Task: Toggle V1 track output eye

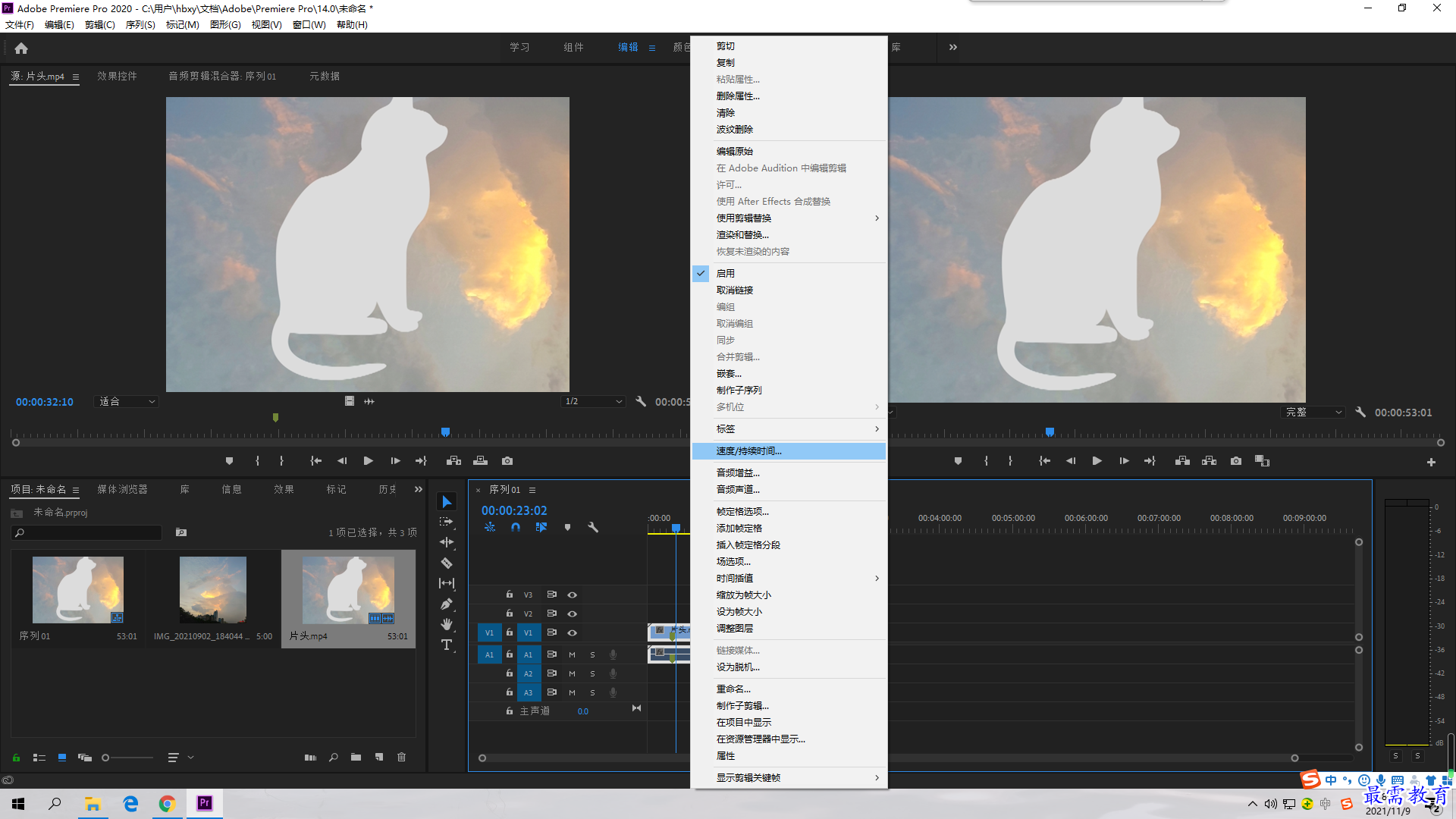Action: point(573,632)
